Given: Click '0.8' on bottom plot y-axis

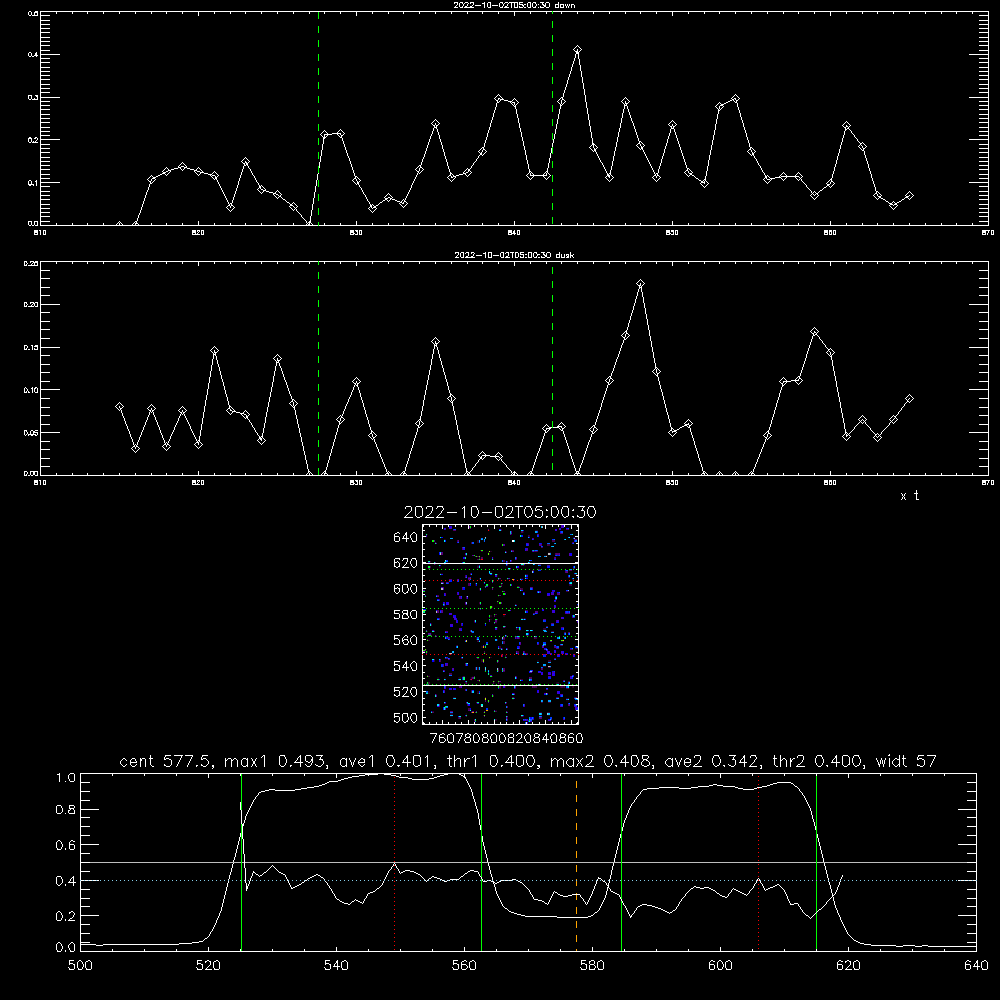Looking at the screenshot, I should (x=66, y=810).
